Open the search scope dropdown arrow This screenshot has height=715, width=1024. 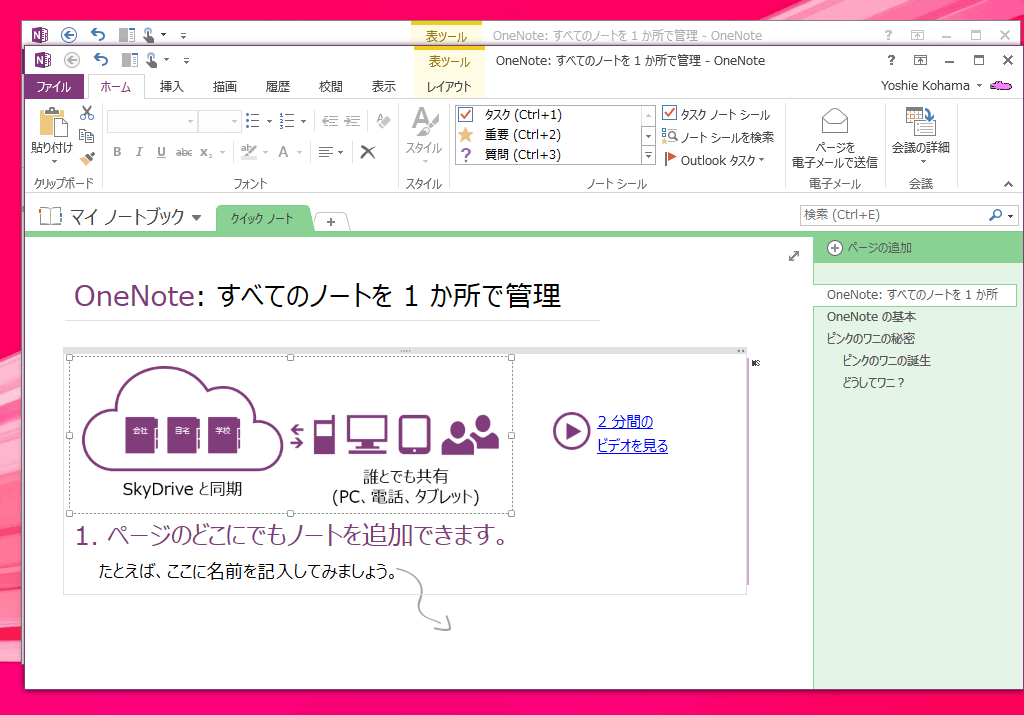tap(1010, 215)
